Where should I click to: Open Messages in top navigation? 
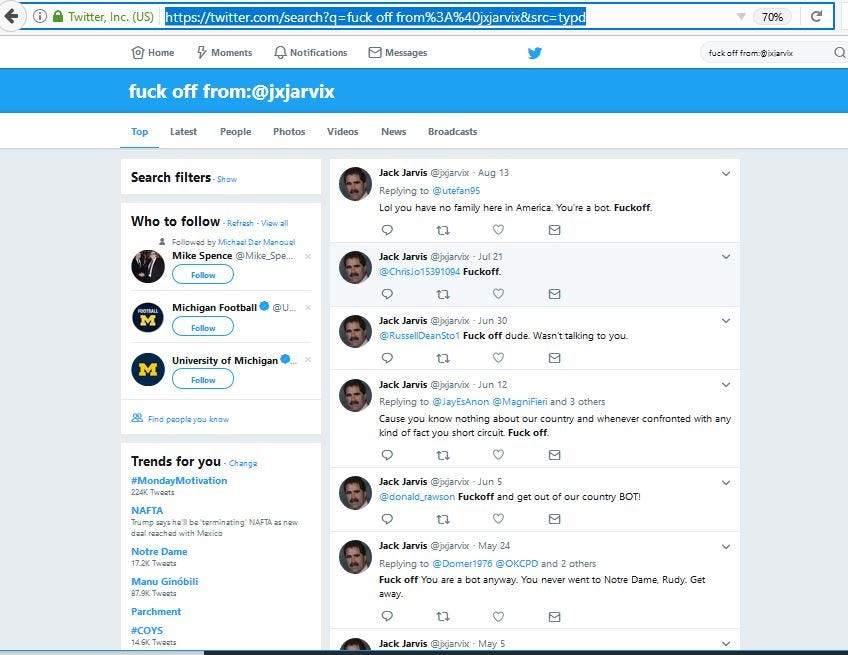point(398,52)
